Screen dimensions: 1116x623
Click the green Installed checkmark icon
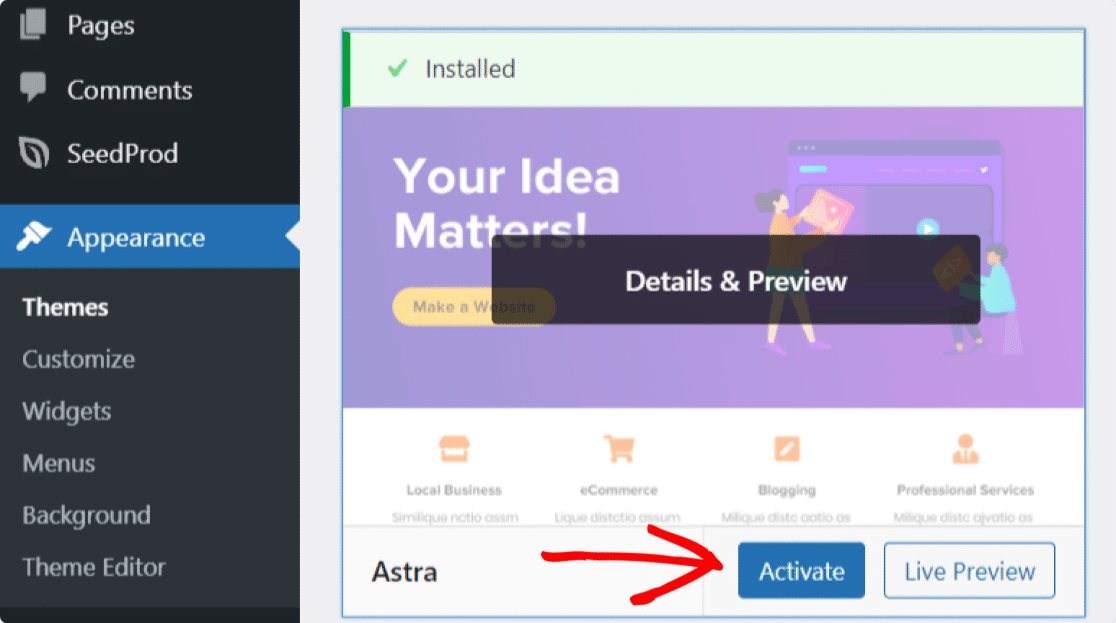(x=397, y=68)
